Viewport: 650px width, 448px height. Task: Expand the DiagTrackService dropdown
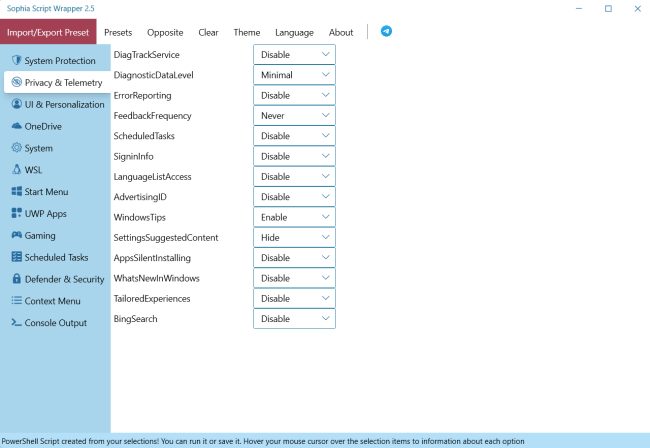pyautogui.click(x=294, y=55)
